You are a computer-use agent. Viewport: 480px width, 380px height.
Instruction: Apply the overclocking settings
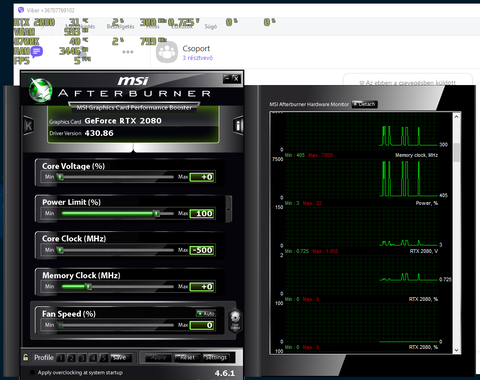[158, 358]
